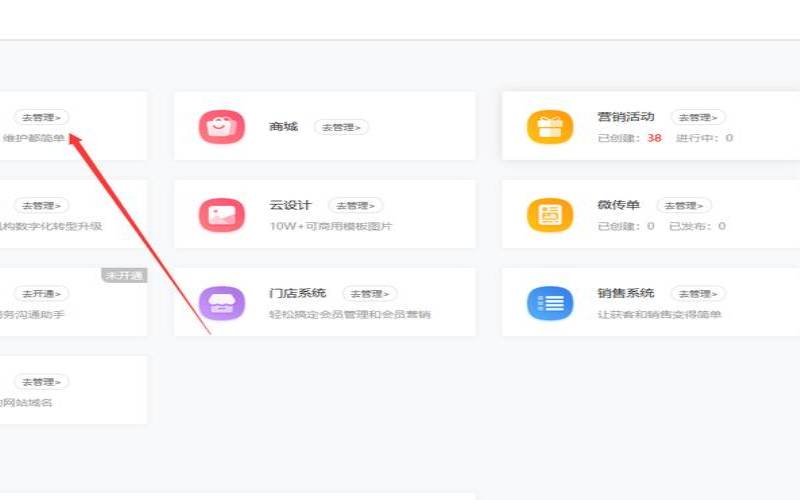Click the 营销活动 title
This screenshot has width=800, height=500.
(x=626, y=116)
